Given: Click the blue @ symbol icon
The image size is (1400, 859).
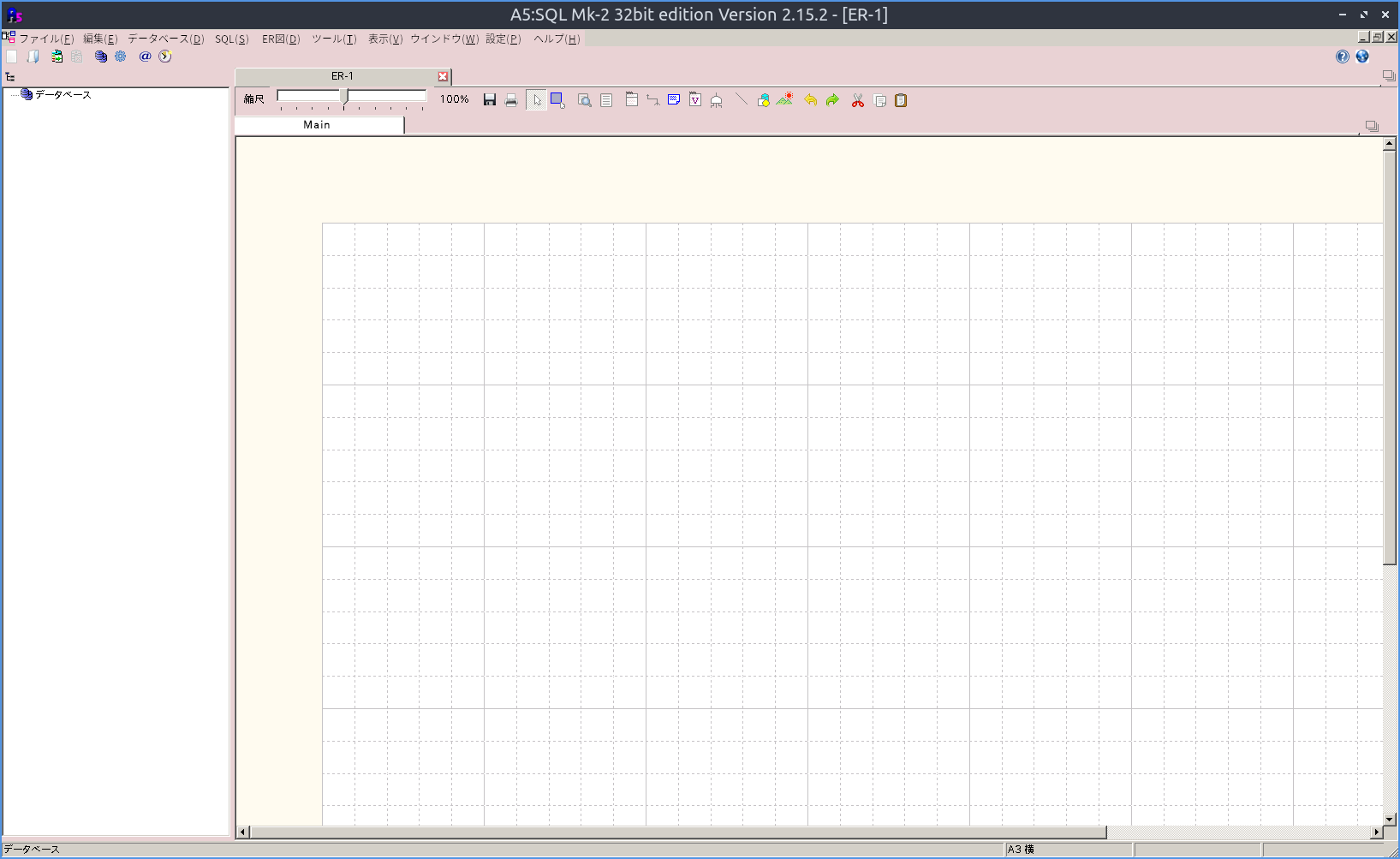Looking at the screenshot, I should 145,57.
